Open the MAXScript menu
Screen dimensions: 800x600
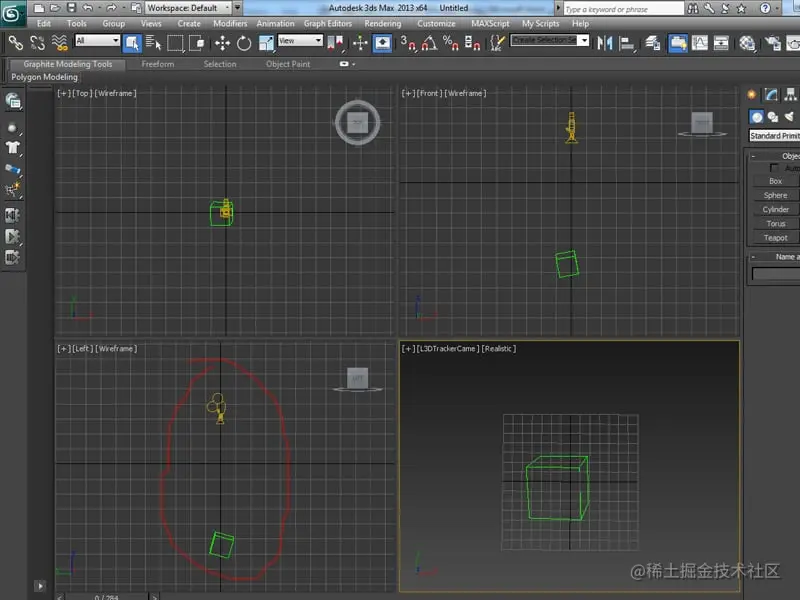490,23
